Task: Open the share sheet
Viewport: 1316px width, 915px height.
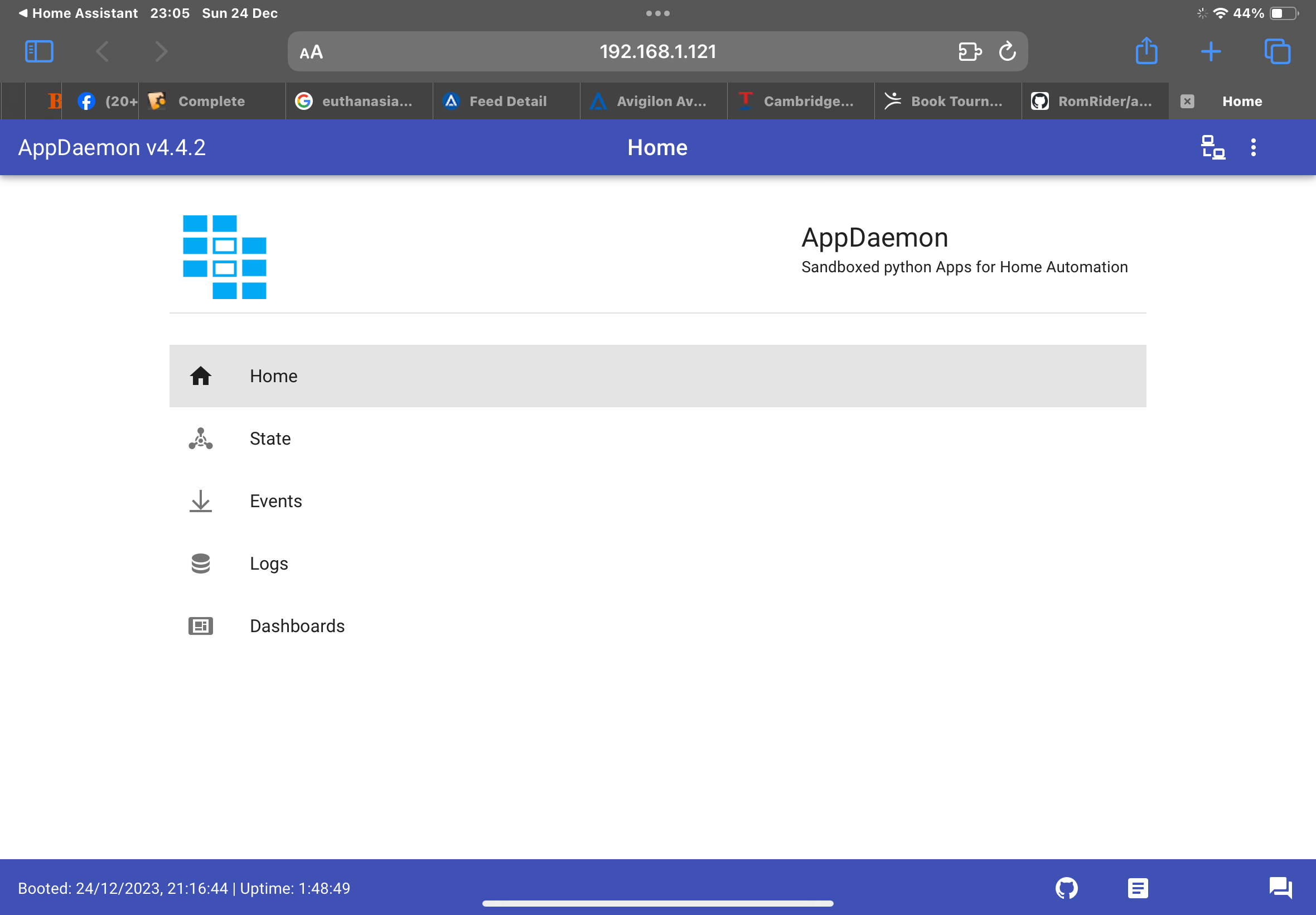Action: (1146, 50)
